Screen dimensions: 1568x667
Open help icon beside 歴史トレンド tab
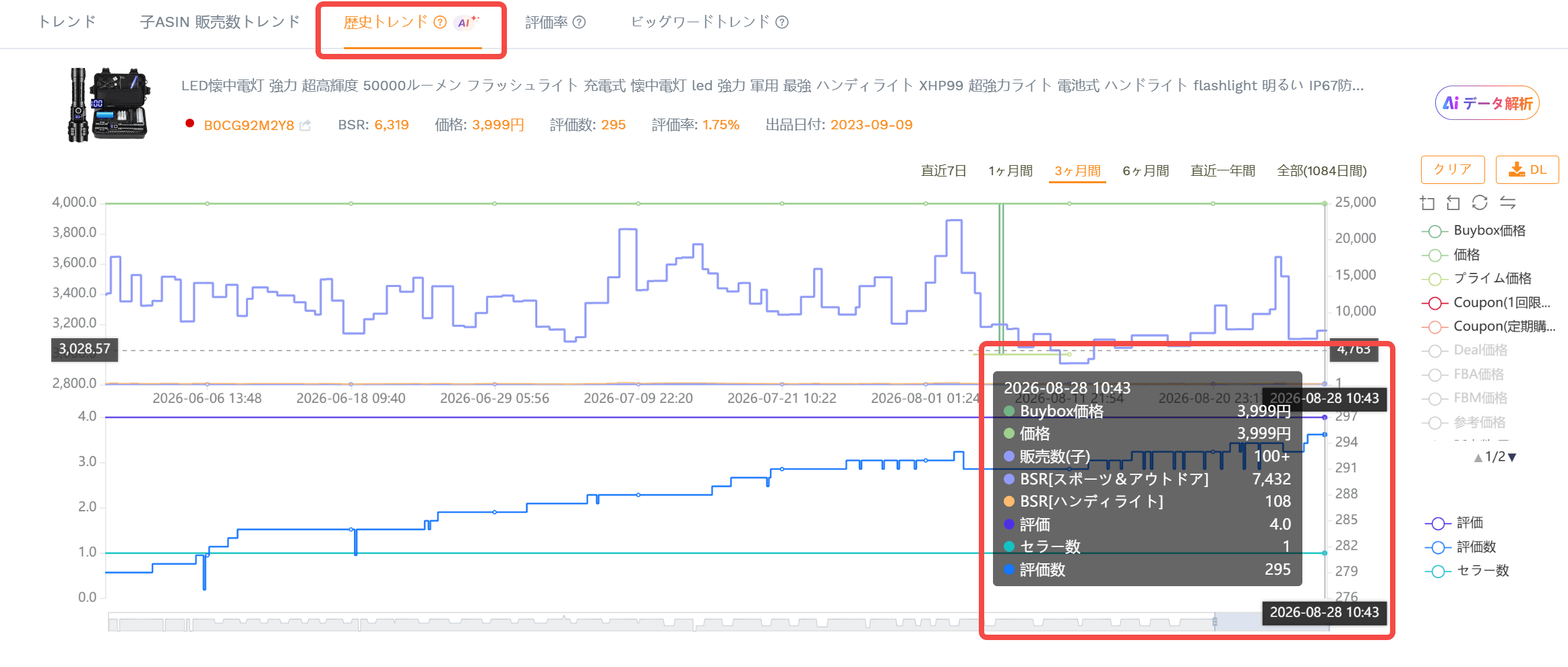click(440, 22)
